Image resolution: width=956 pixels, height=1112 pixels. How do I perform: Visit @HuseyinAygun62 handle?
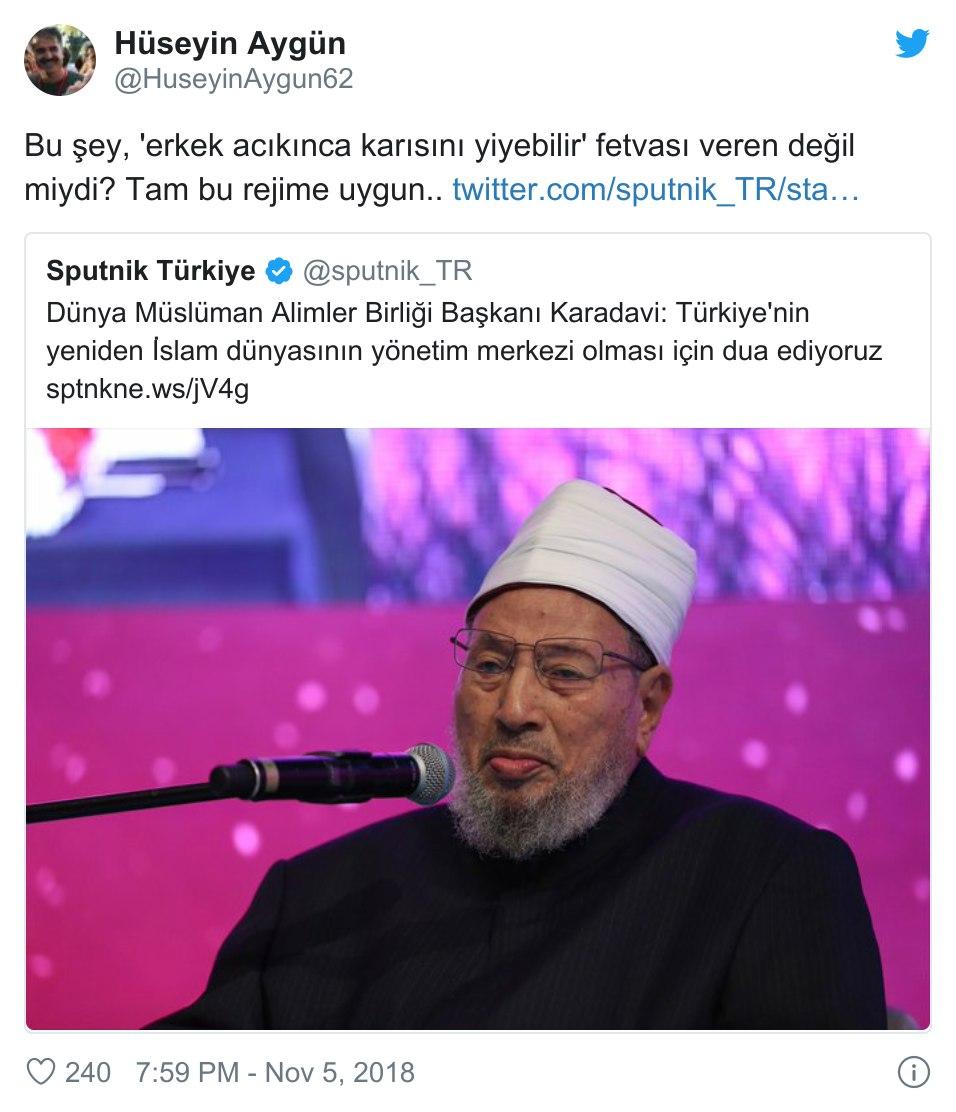point(233,79)
